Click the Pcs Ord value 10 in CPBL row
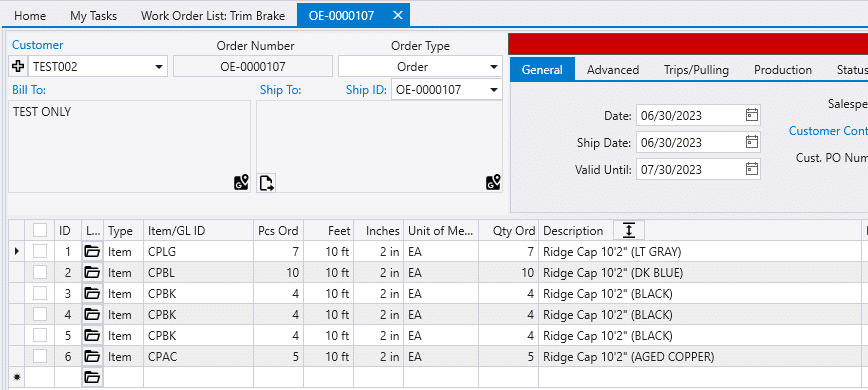This screenshot has width=868, height=390. coord(278,273)
